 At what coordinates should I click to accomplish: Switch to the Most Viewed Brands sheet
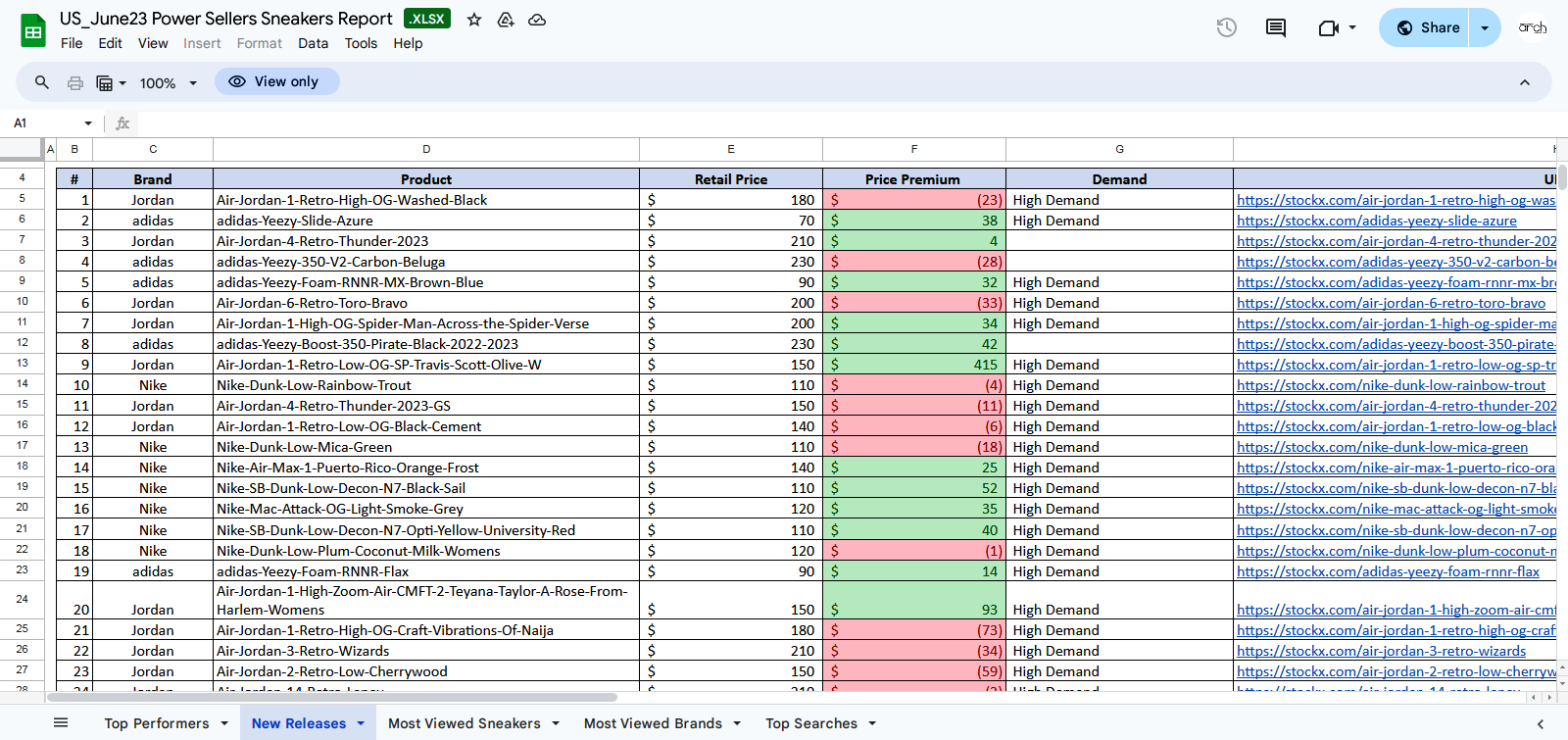click(x=653, y=723)
